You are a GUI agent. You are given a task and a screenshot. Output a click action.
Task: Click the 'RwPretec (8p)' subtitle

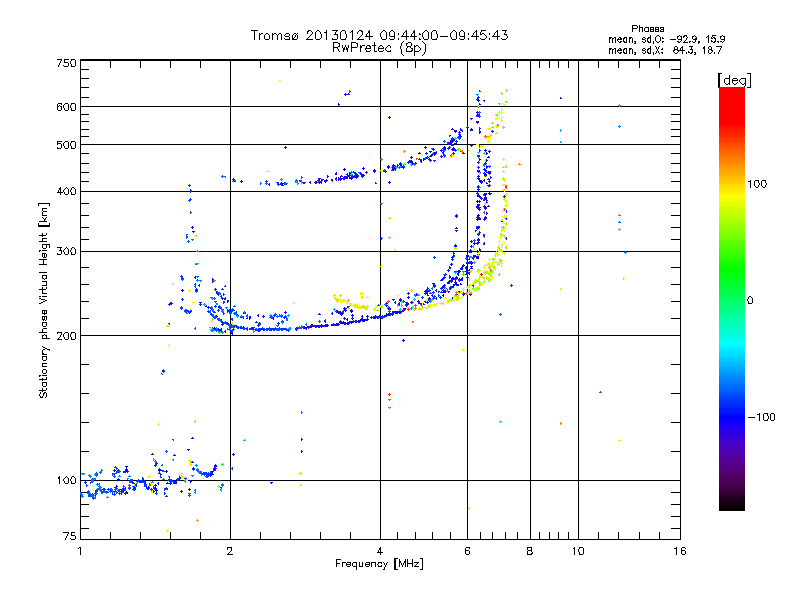[x=379, y=48]
